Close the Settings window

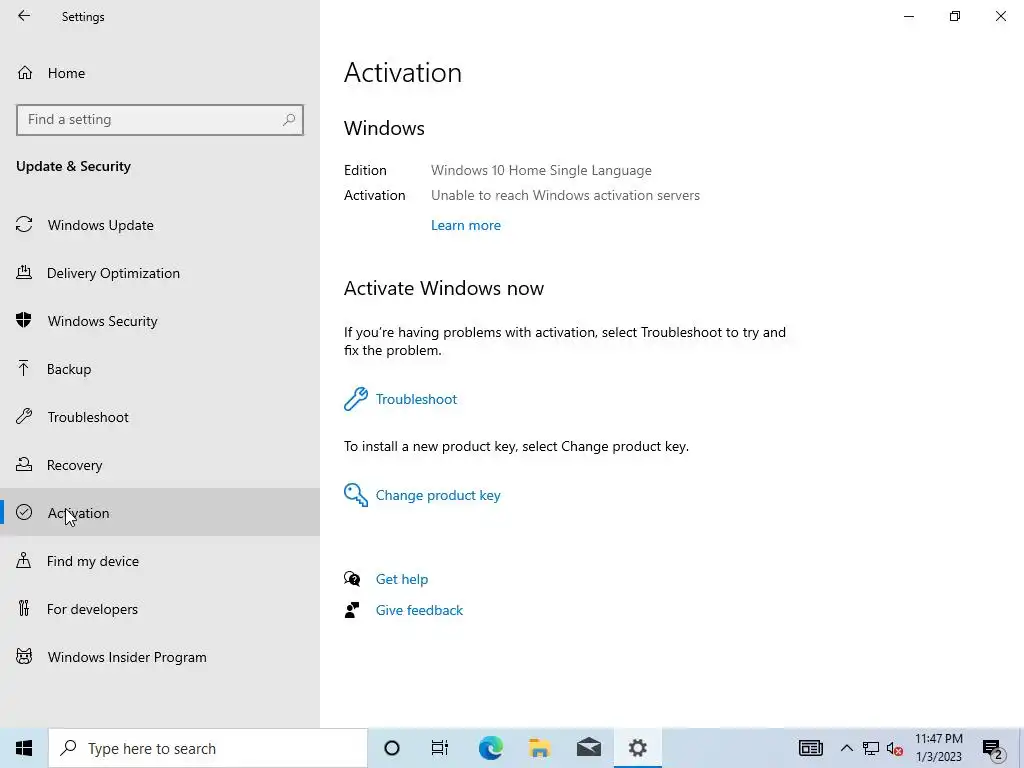pos(1000,16)
